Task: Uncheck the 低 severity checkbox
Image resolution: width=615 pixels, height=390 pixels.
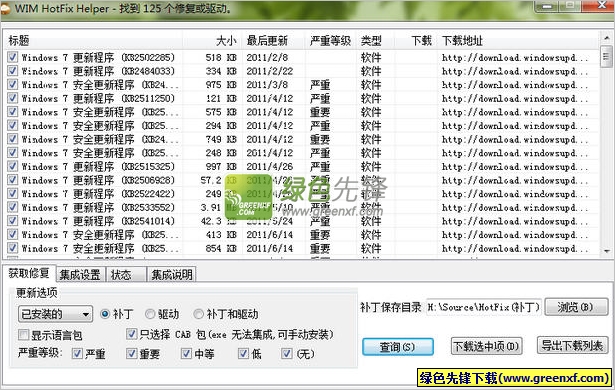Action: pos(244,354)
